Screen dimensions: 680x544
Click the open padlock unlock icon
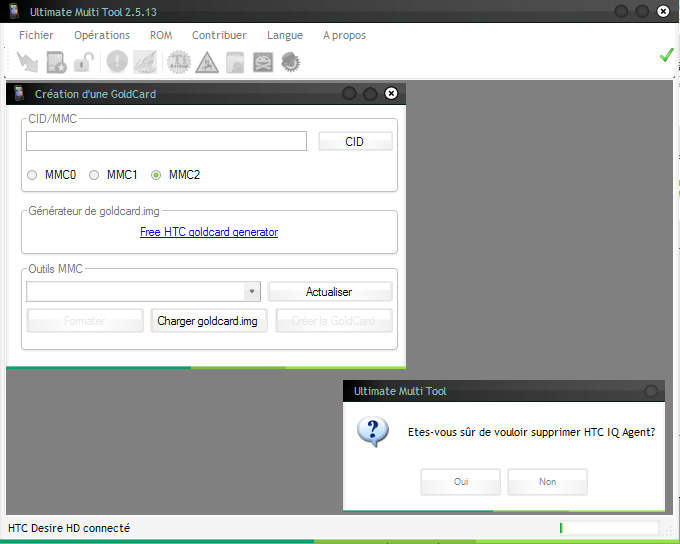pos(84,62)
